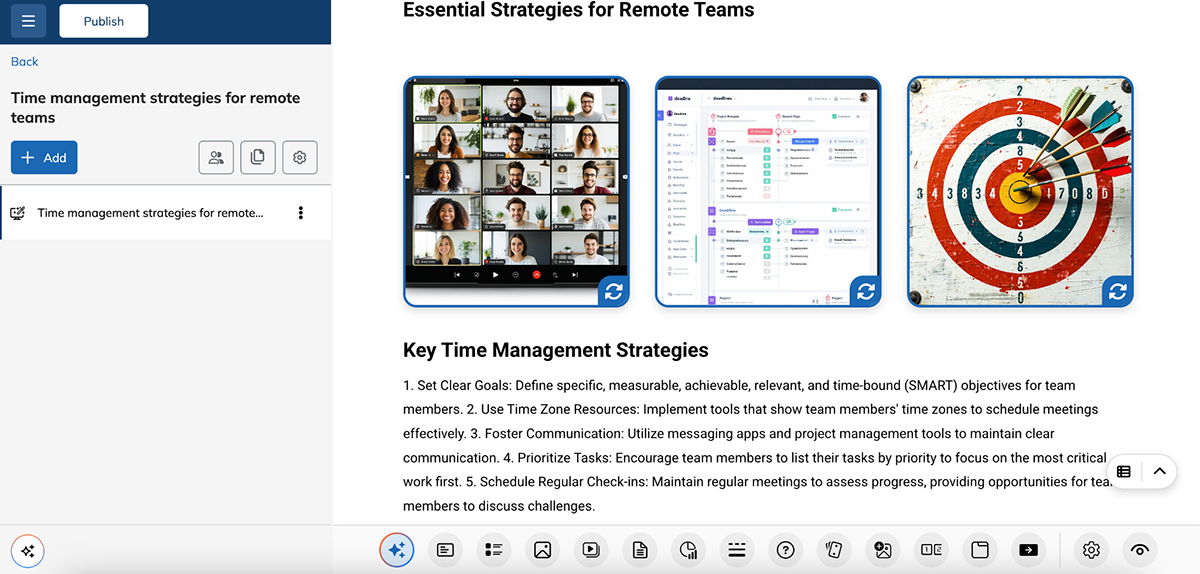This screenshot has height=574, width=1200.
Task: Click the paragraph starting '1. Set Clear Goals'
Action: 760,446
